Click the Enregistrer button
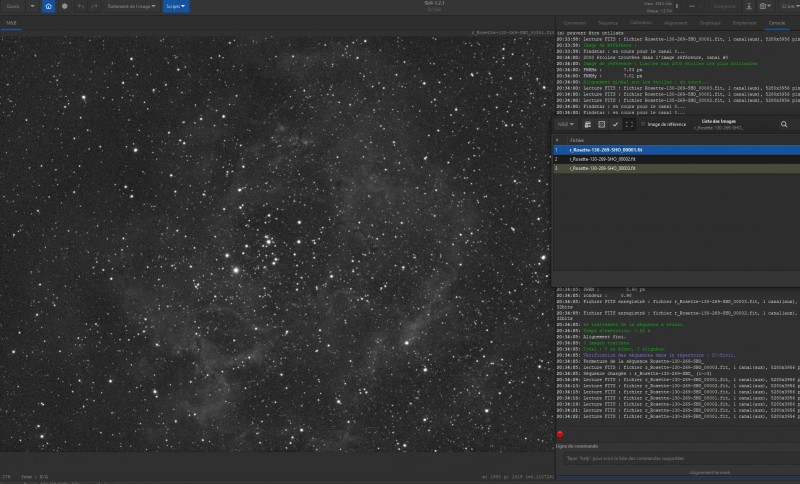800x484 pixels. tap(724, 6)
